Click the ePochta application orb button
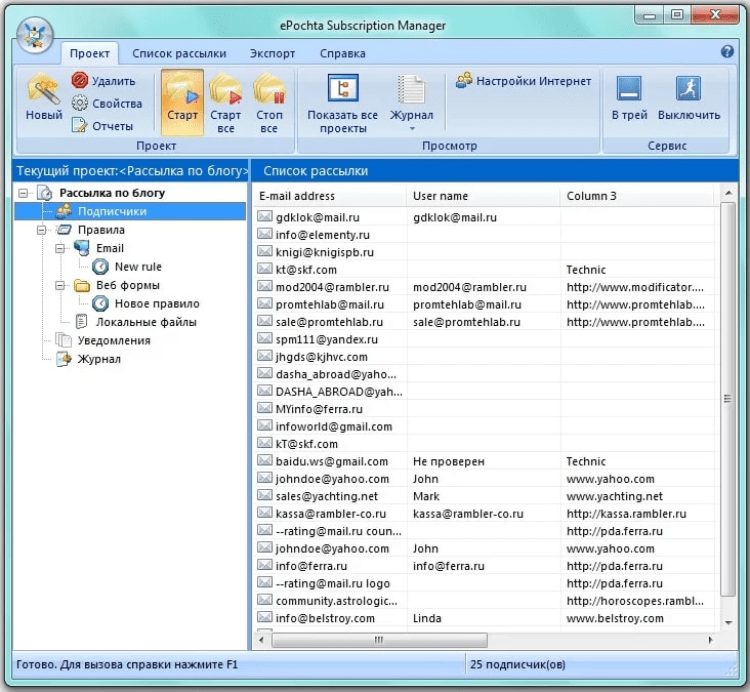The width and height of the screenshot is (750, 692). [35, 35]
